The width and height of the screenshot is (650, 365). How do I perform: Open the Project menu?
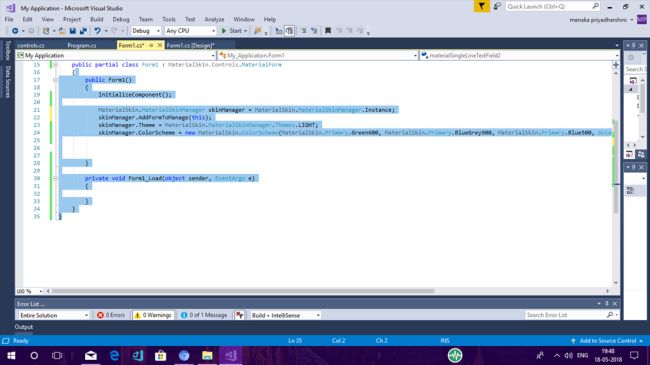[x=72, y=19]
